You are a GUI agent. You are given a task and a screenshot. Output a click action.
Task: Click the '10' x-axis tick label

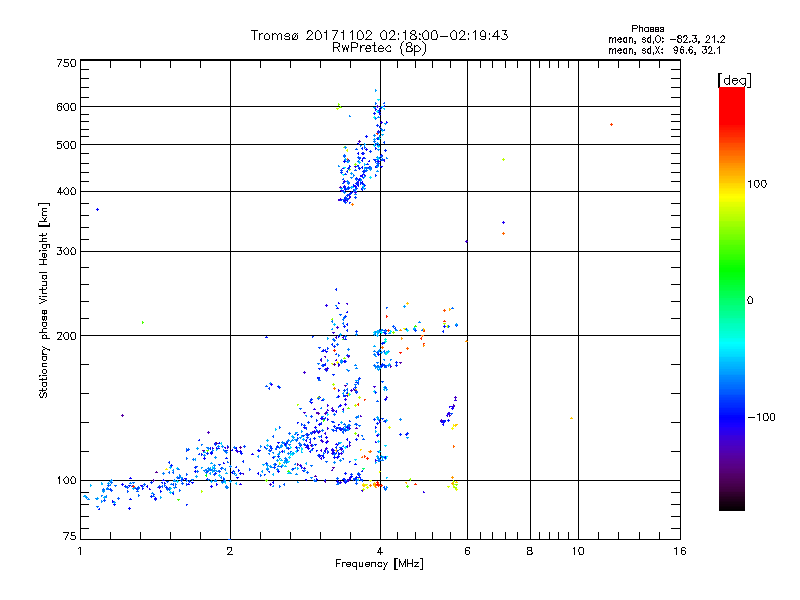click(578, 551)
